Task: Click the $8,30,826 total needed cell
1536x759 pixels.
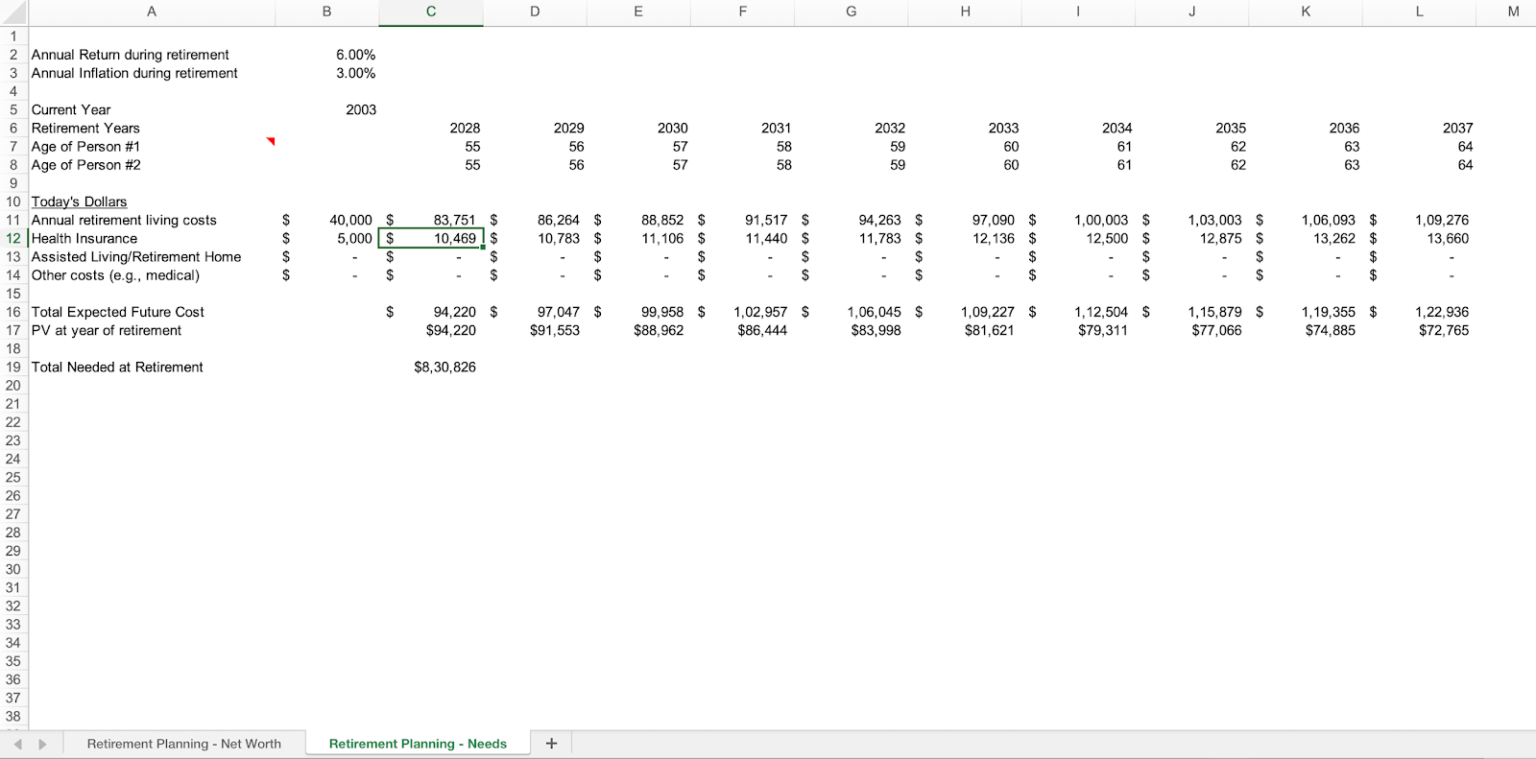Action: [x=431, y=367]
